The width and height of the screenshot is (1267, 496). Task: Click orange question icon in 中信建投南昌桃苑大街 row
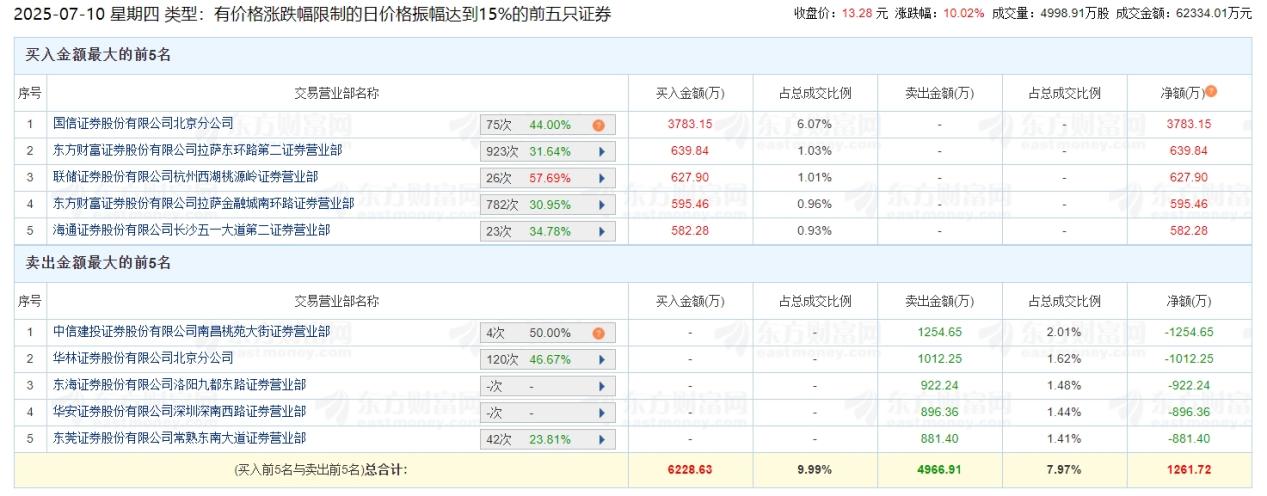[x=598, y=333]
